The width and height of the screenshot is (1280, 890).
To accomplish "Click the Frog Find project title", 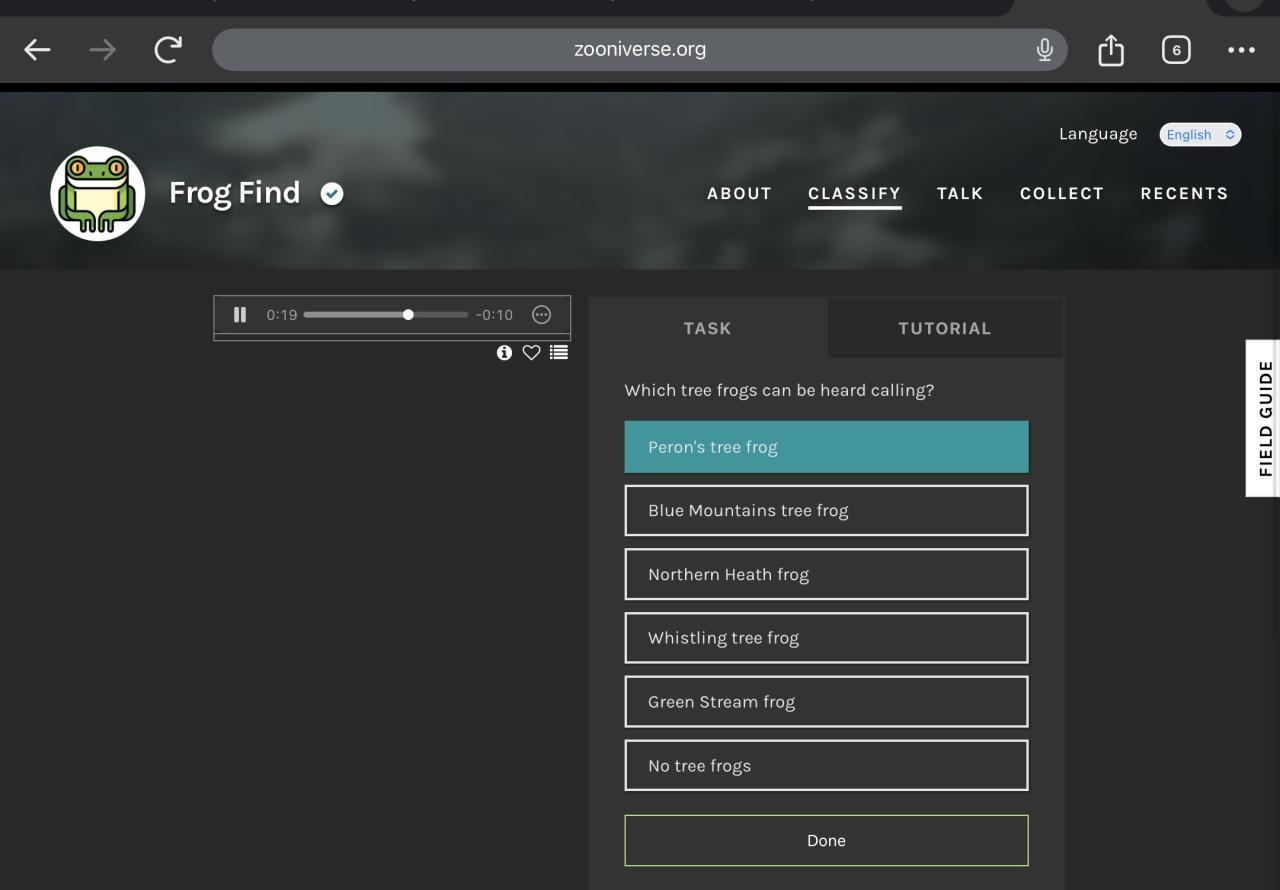I will (234, 193).
